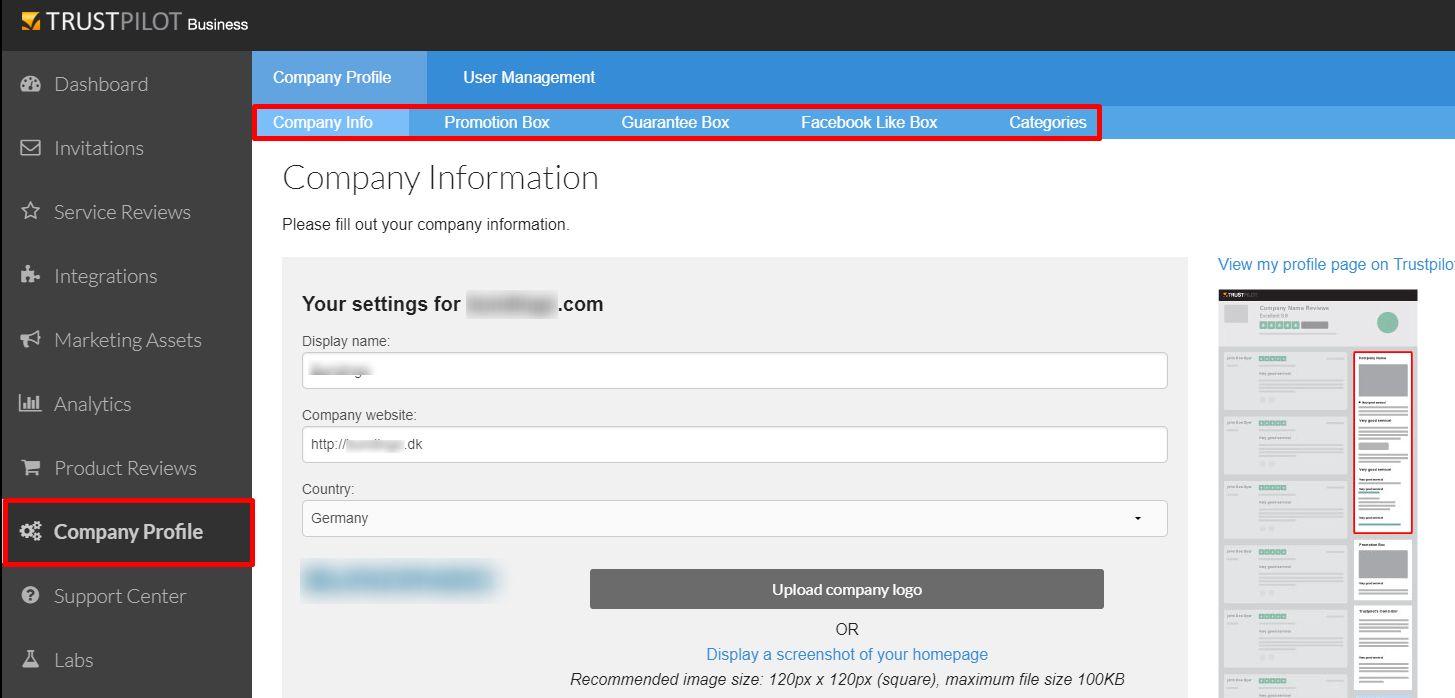The width and height of the screenshot is (1455, 698).
Task: Click the Company Profile gears icon
Action: pos(31,532)
